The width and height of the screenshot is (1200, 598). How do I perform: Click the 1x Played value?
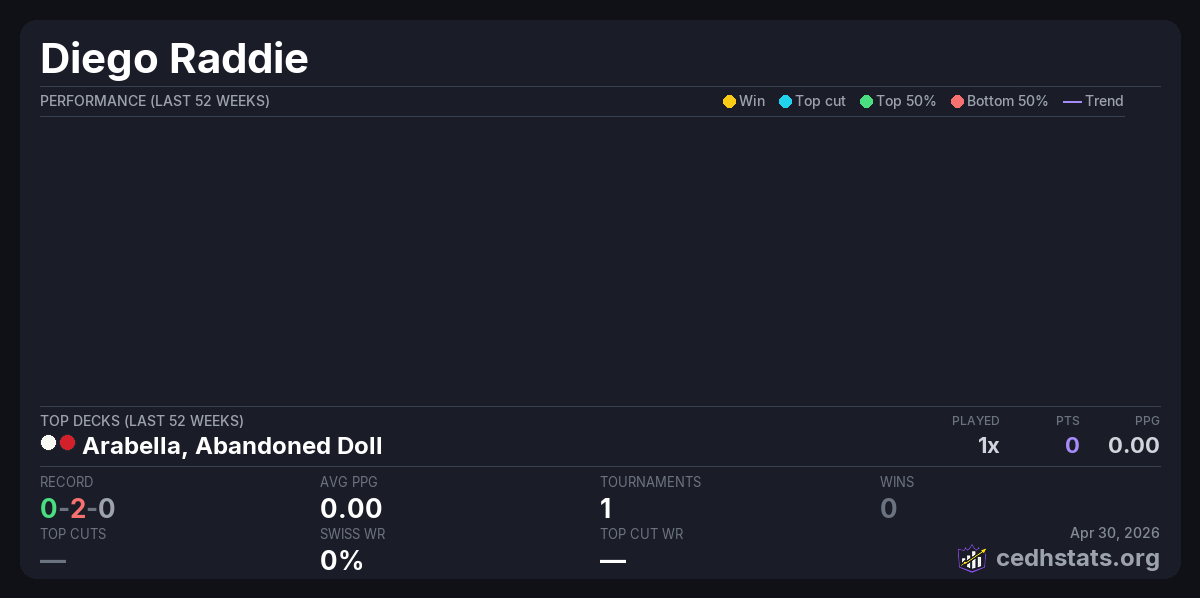988,446
